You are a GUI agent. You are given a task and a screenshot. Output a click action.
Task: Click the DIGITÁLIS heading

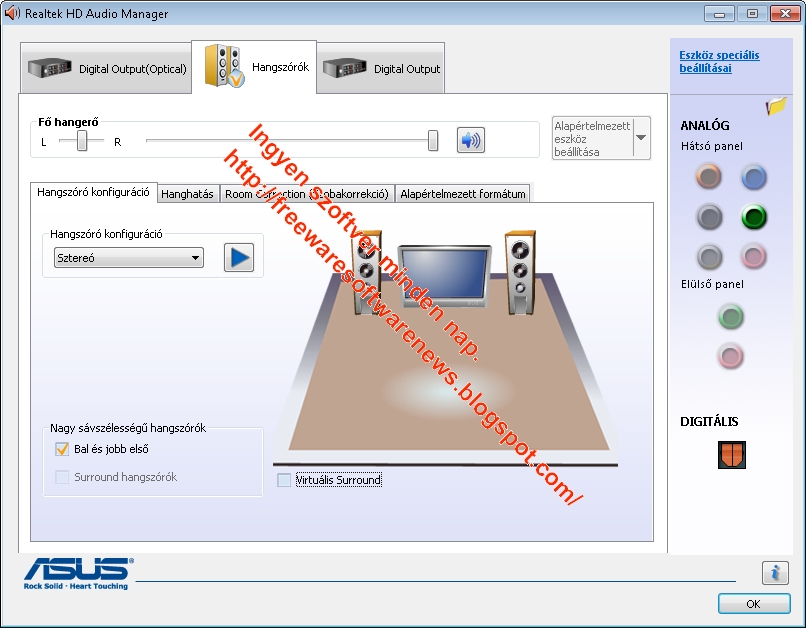pyautogui.click(x=709, y=421)
